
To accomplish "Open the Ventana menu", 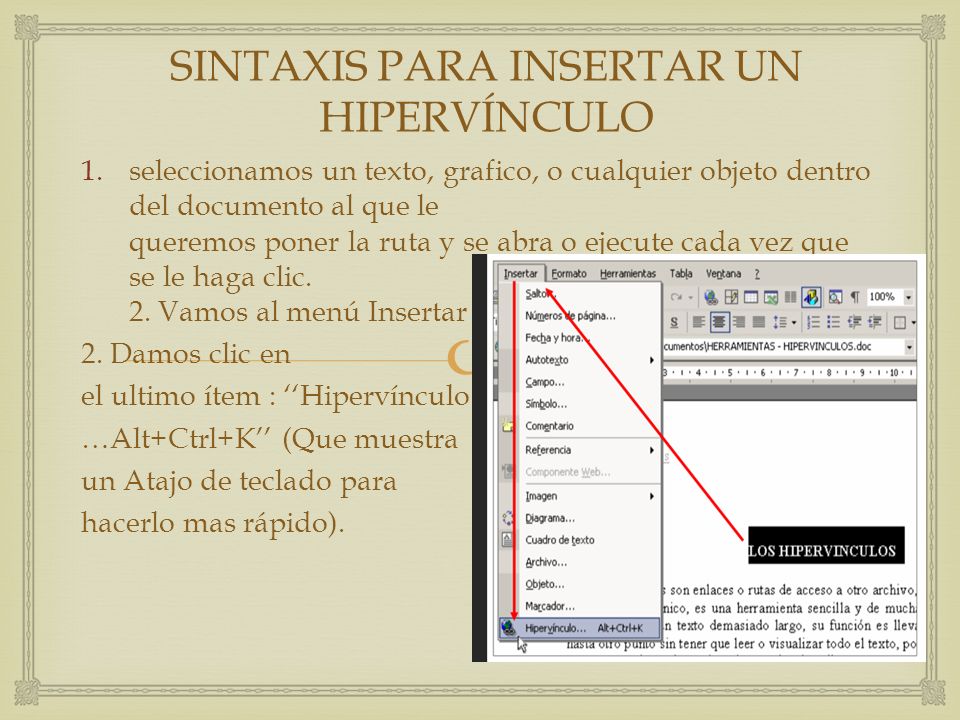I will pyautogui.click(x=723, y=274).
